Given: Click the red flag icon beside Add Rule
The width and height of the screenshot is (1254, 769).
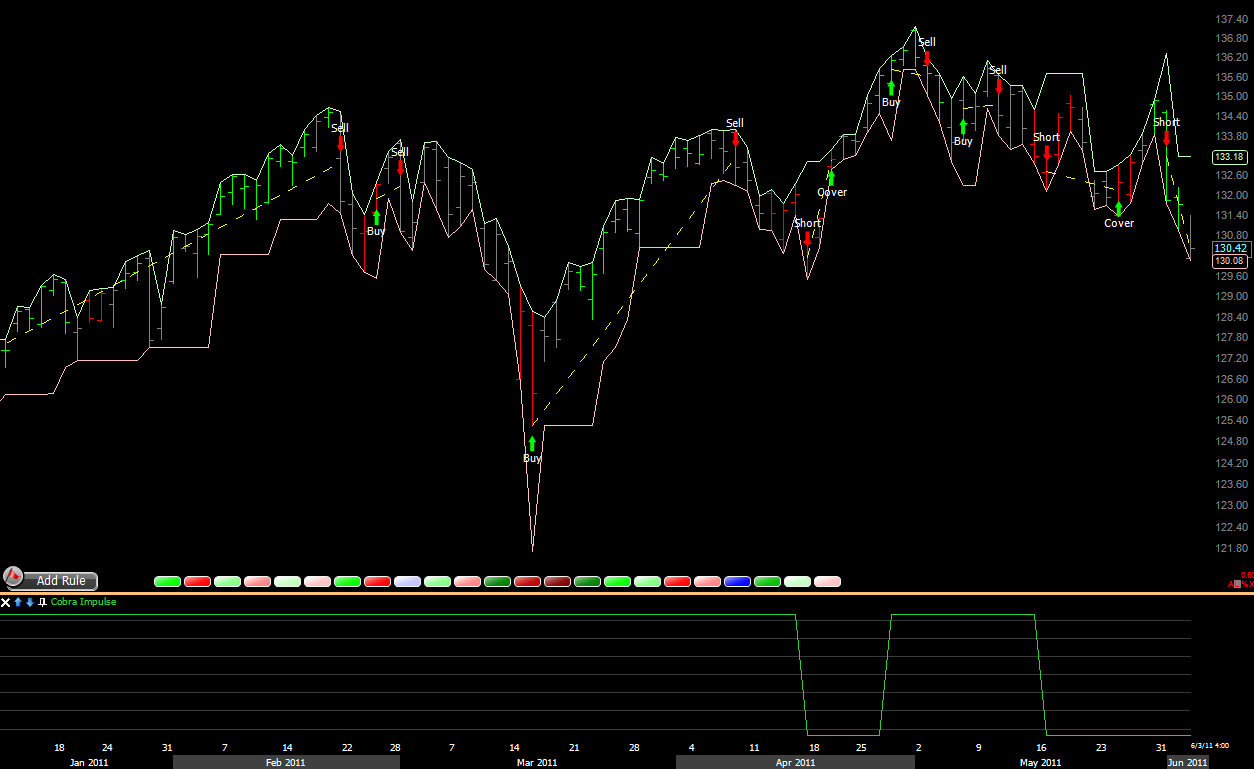Looking at the screenshot, I should coord(13,576).
